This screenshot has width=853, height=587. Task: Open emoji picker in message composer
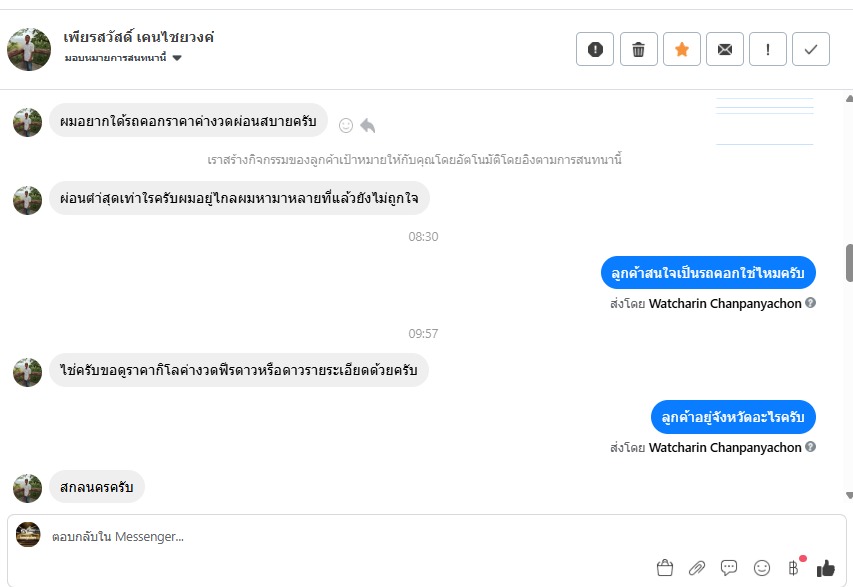(x=762, y=568)
